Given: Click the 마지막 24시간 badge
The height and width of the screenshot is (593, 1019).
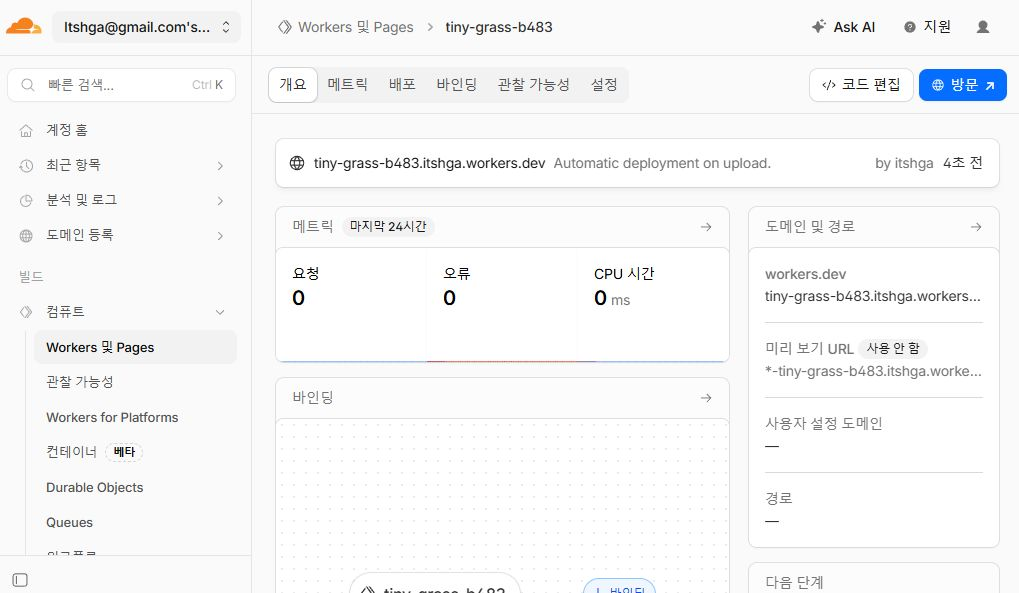Looking at the screenshot, I should (x=388, y=226).
